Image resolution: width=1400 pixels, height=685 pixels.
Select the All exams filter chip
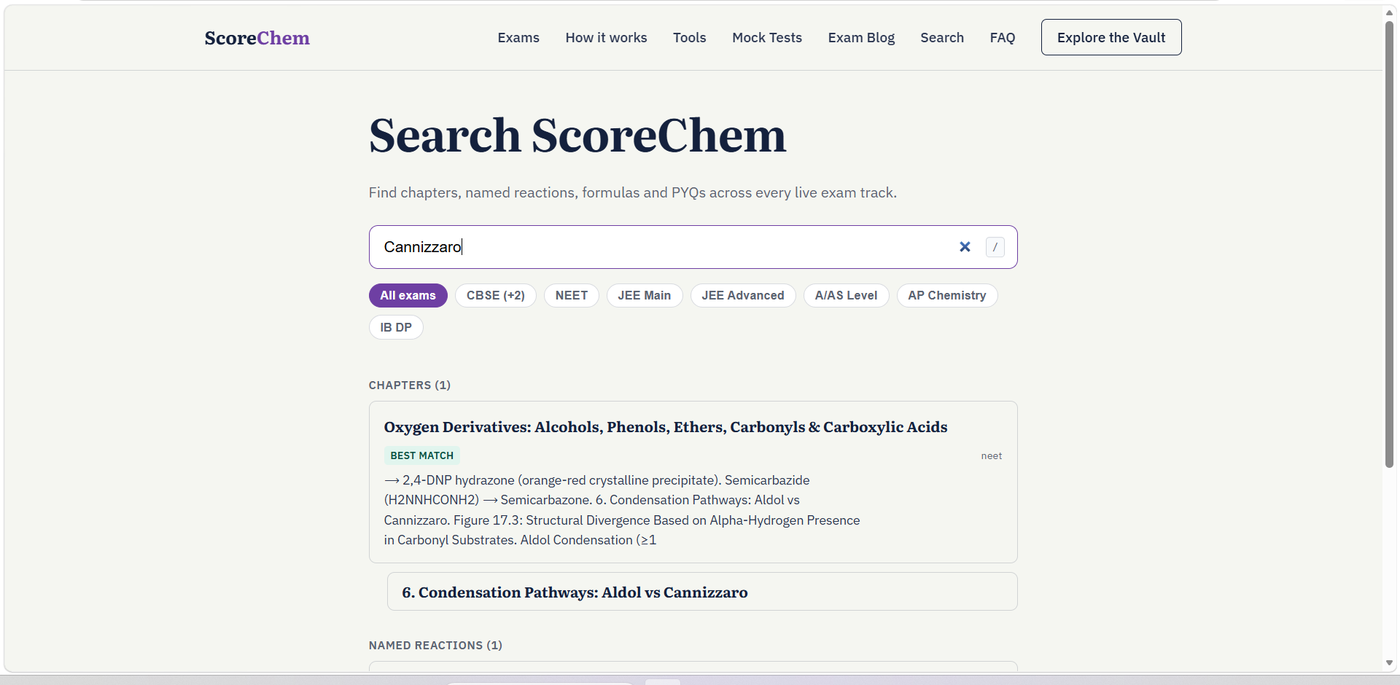[408, 295]
